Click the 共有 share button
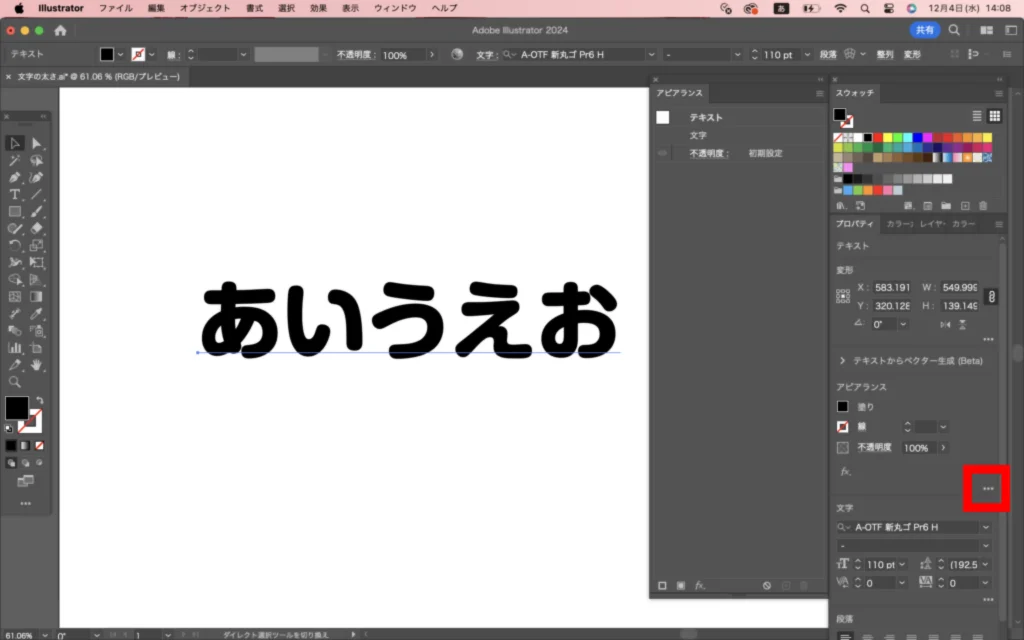Screen dimensions: 1024x640 (923, 31)
